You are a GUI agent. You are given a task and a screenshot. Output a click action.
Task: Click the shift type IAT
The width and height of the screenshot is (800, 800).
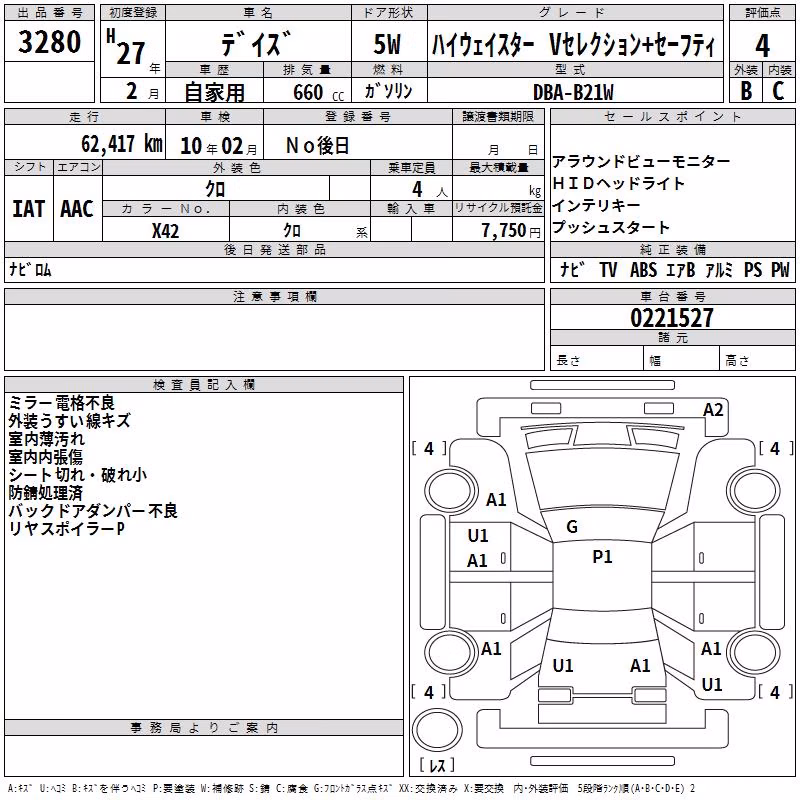pos(29,209)
